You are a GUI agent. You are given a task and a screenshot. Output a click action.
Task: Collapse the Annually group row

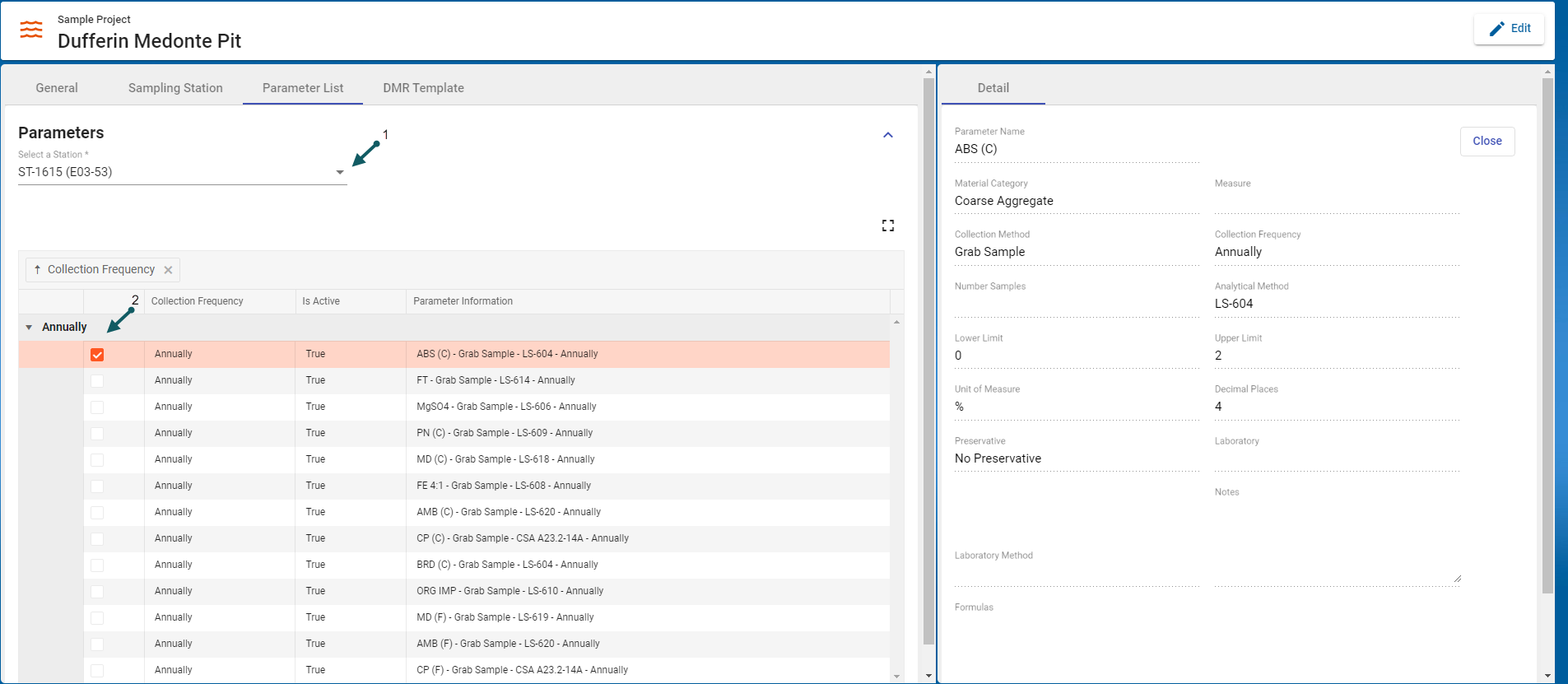click(29, 328)
